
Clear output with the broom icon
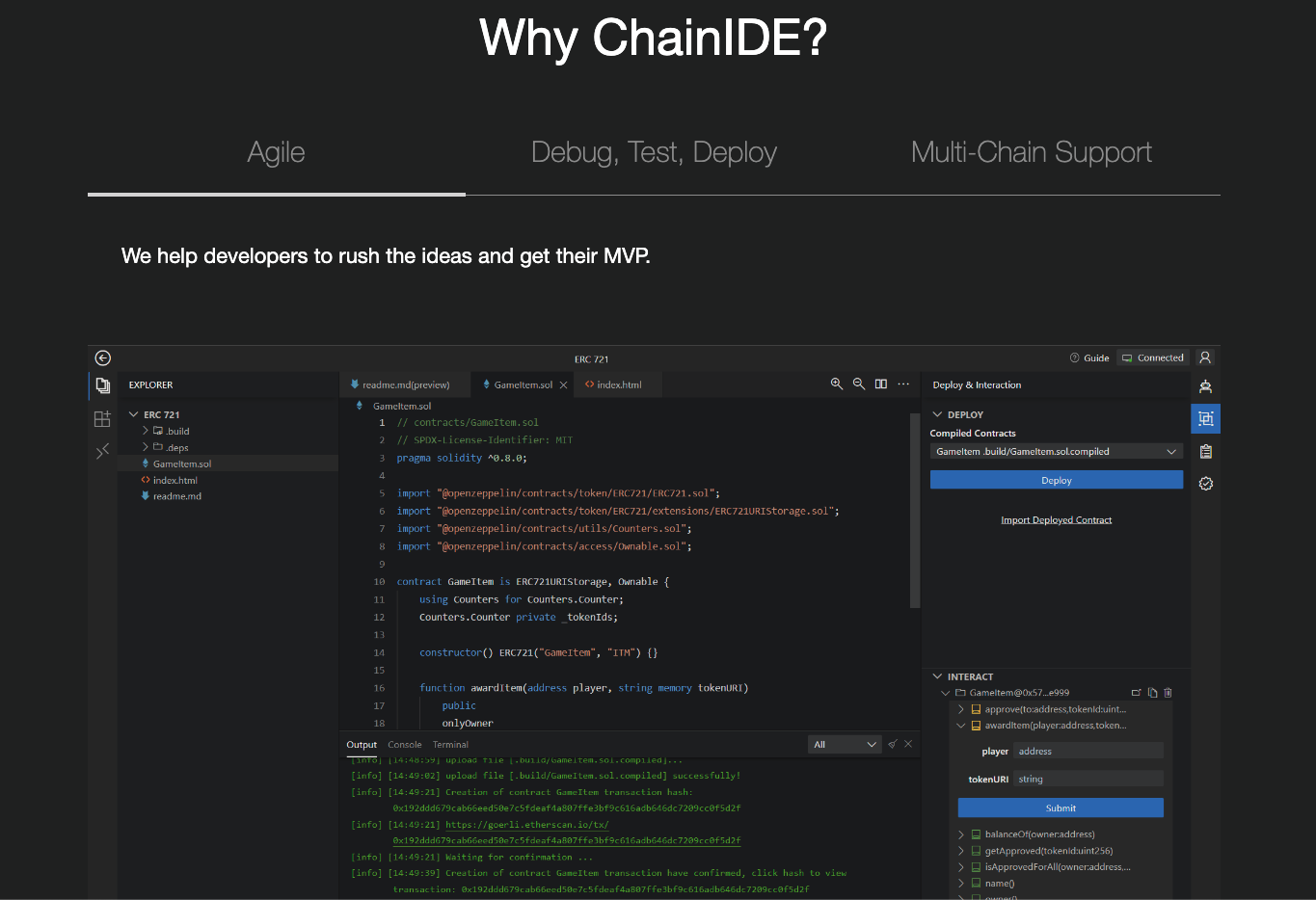click(x=893, y=744)
